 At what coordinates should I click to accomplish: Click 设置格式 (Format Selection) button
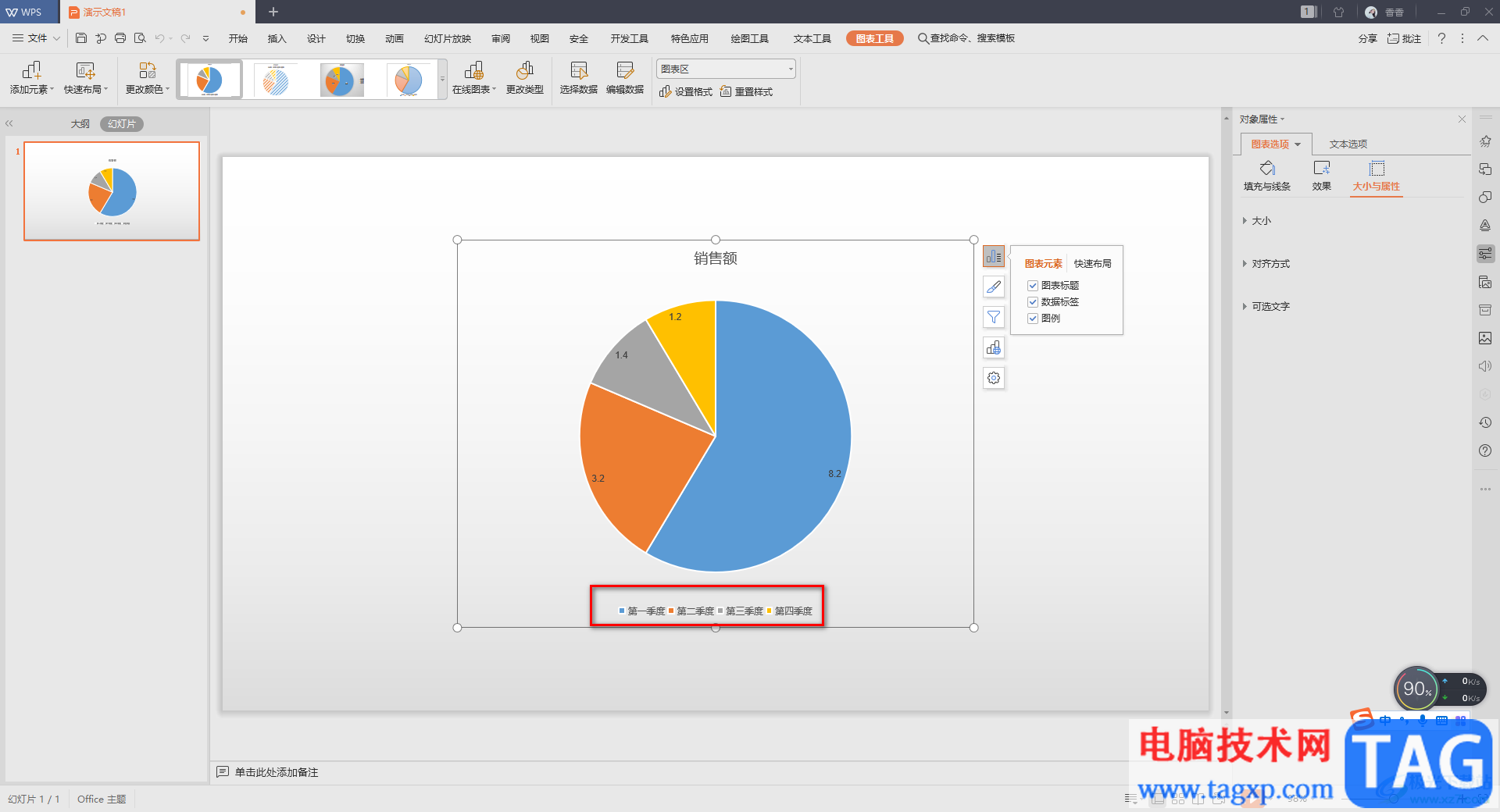click(x=686, y=92)
